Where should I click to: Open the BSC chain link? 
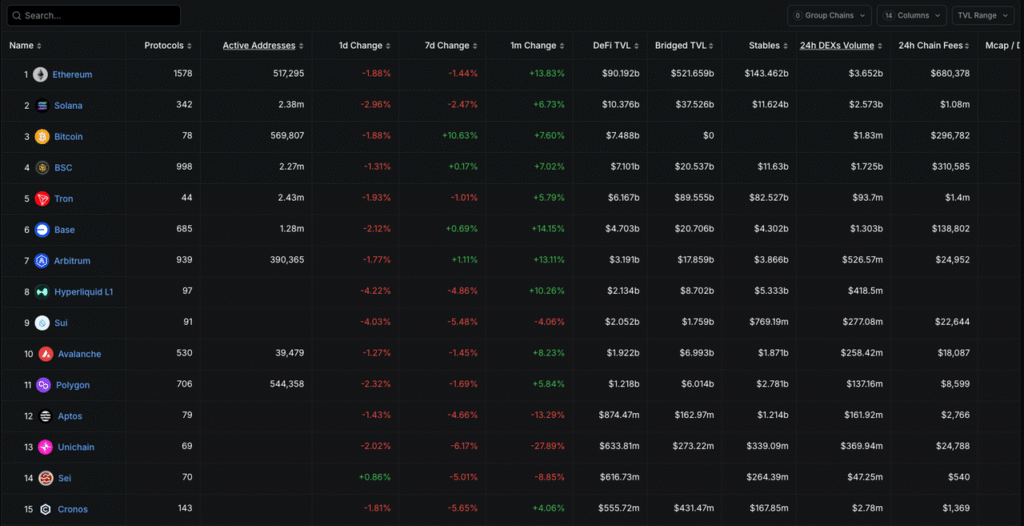[63, 167]
